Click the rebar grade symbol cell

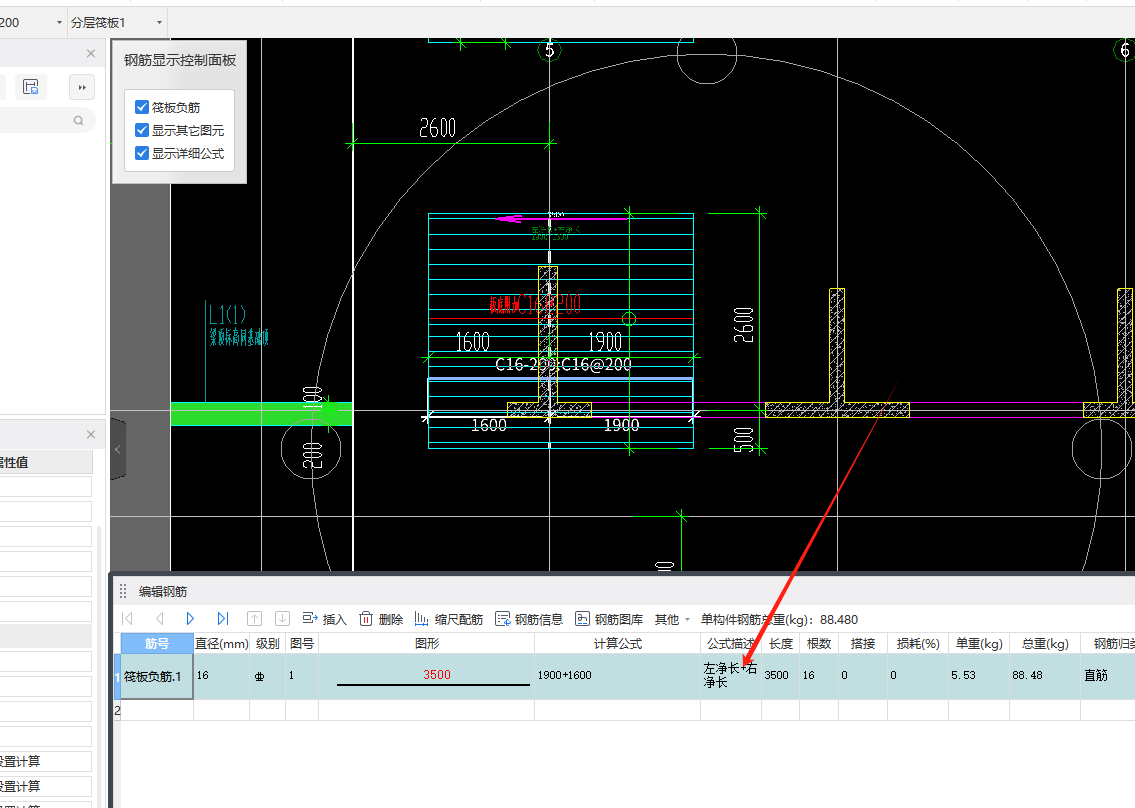(267, 676)
